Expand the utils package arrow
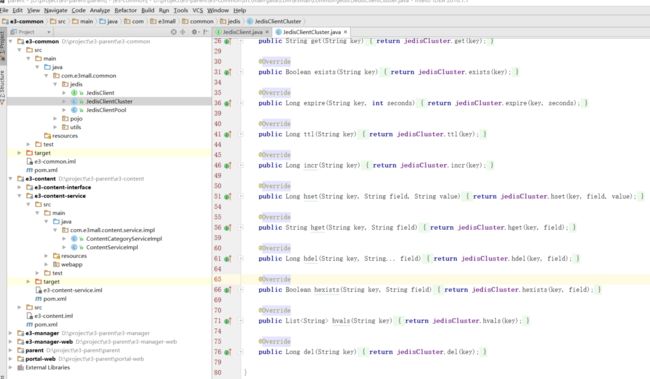The width and height of the screenshot is (650, 379). 55,127
